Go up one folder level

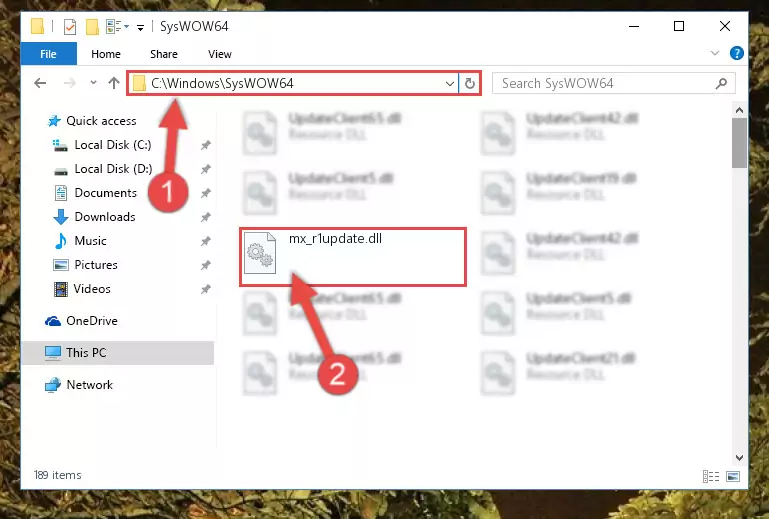coord(114,83)
